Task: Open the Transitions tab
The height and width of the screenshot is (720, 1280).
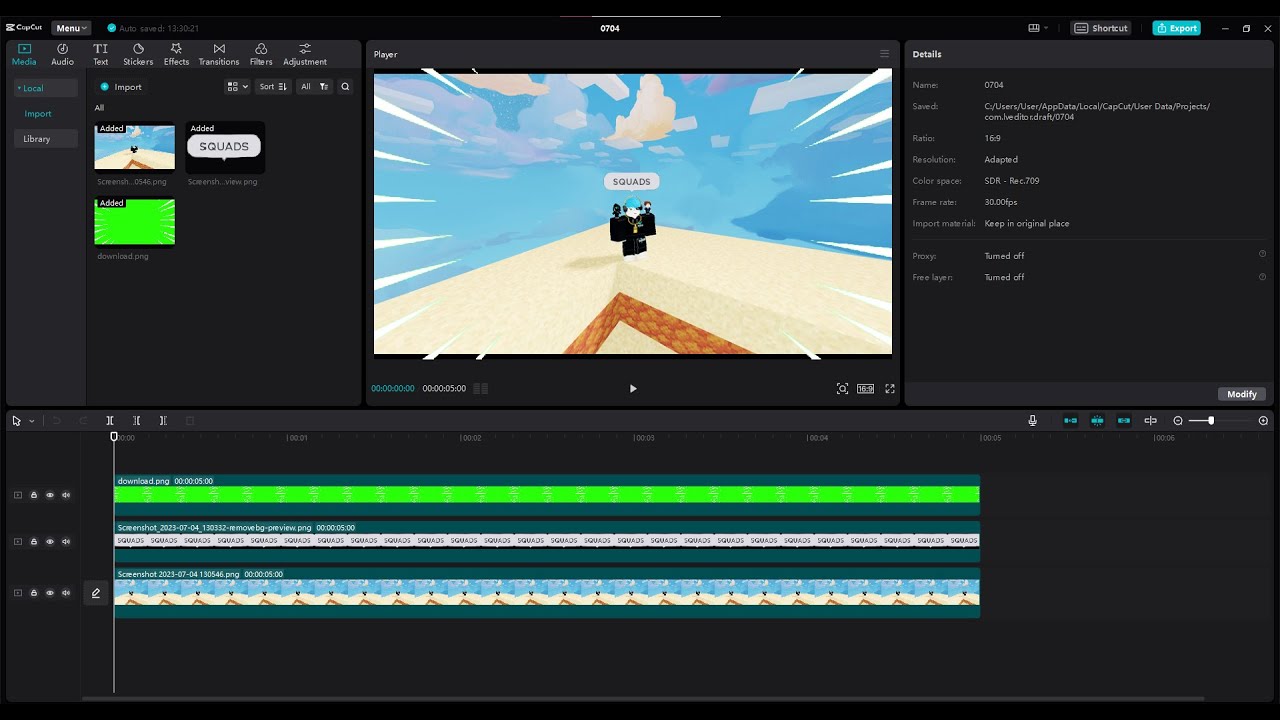Action: [x=219, y=54]
